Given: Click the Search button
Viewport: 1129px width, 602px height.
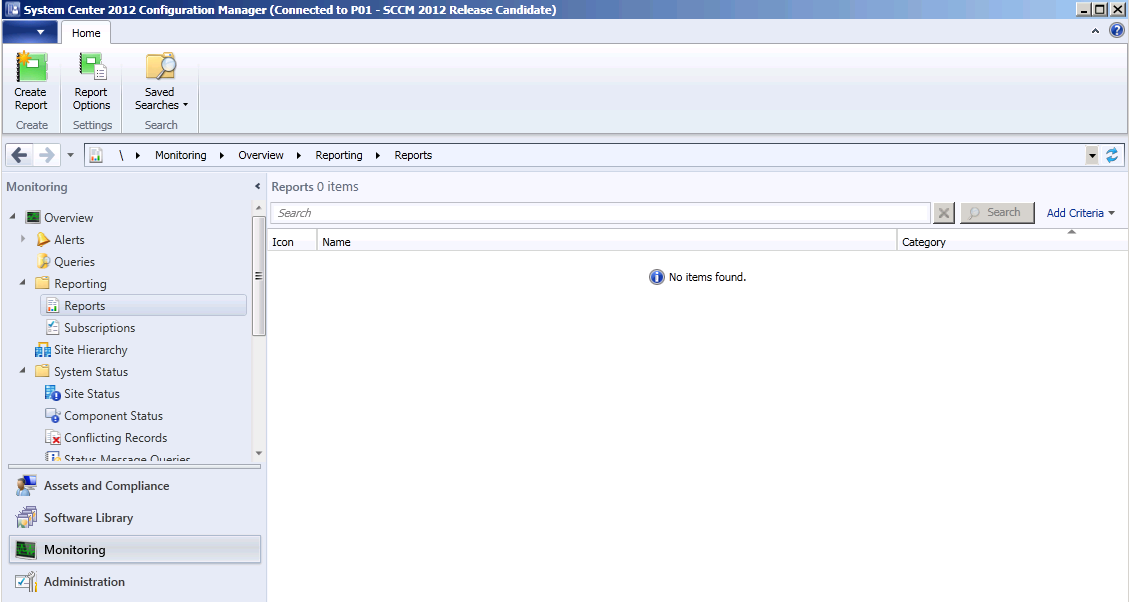Looking at the screenshot, I should coord(997,213).
